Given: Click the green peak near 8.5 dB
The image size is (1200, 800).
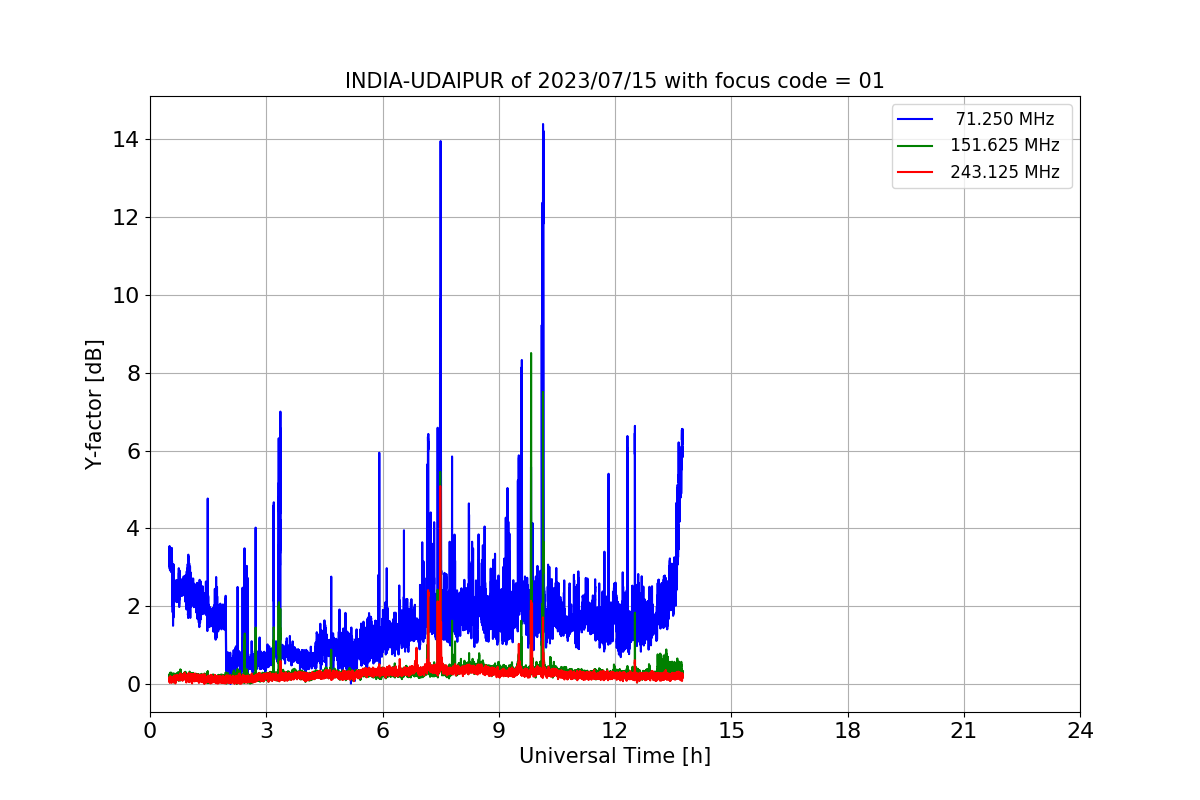Looking at the screenshot, I should pyautogui.click(x=531, y=354).
